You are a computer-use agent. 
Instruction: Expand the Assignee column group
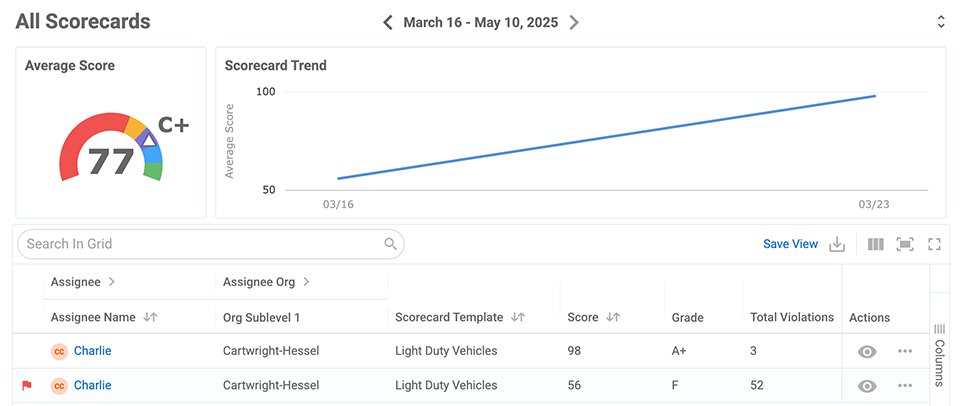pyautogui.click(x=111, y=282)
